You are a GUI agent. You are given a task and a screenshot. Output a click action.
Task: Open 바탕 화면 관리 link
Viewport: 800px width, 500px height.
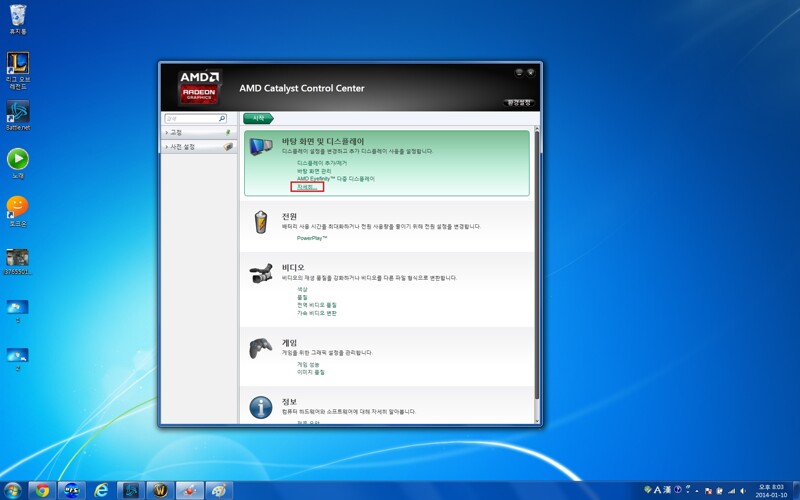pyautogui.click(x=314, y=171)
